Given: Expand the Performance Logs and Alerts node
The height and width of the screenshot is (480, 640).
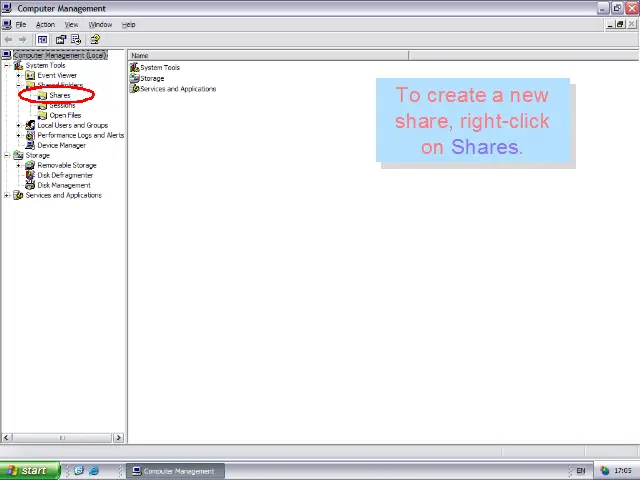Looking at the screenshot, I should [18, 136].
